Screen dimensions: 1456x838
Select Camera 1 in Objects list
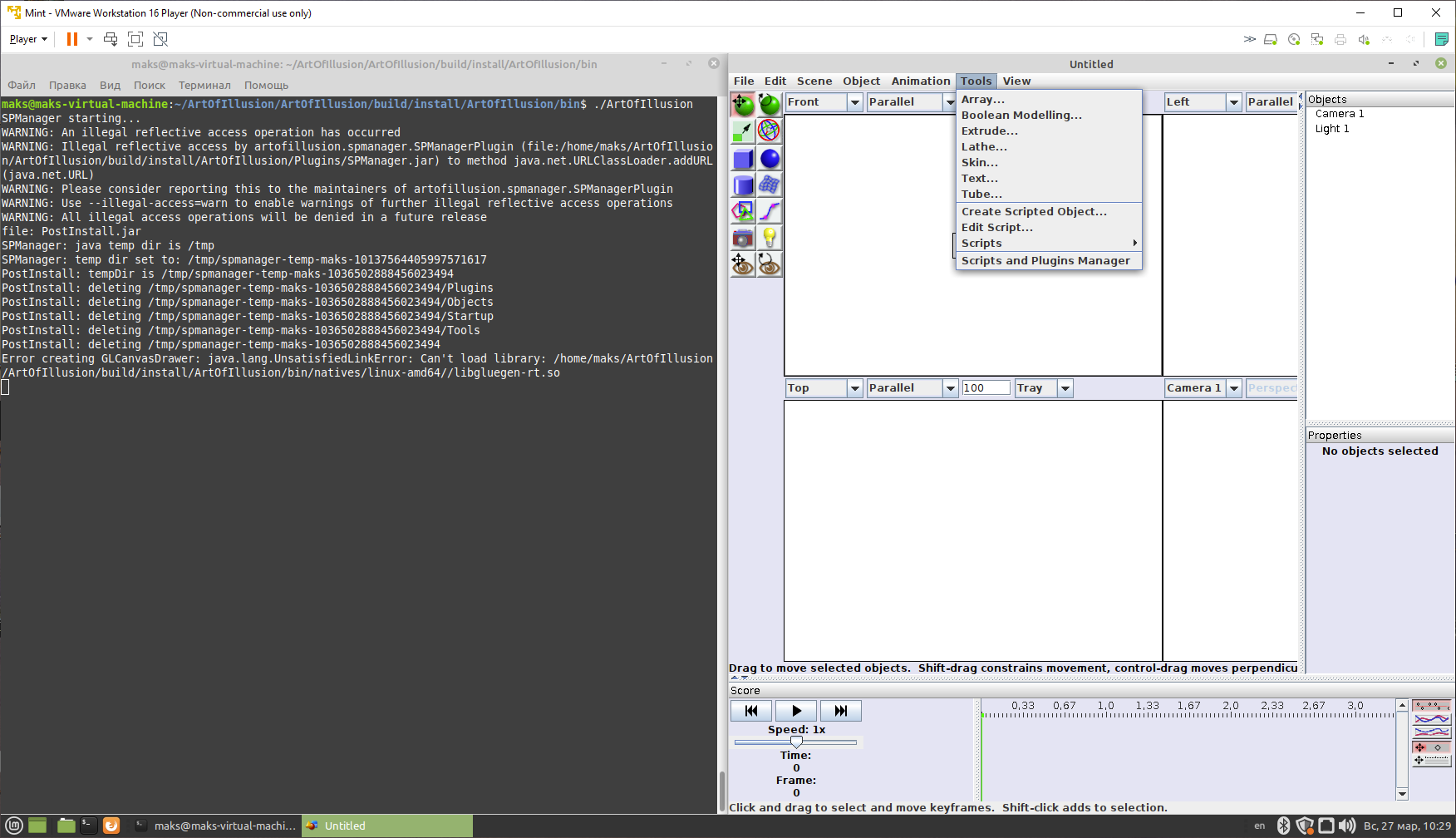tap(1340, 114)
